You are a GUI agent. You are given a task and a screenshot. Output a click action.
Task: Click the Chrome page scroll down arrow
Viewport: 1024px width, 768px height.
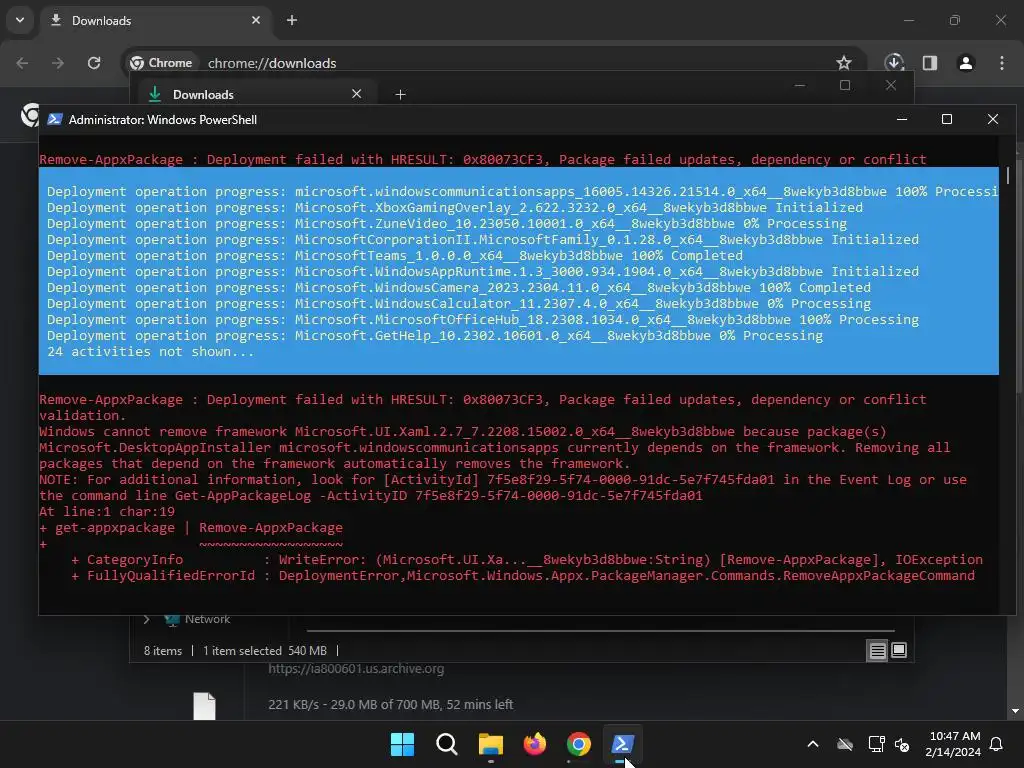click(x=1015, y=711)
